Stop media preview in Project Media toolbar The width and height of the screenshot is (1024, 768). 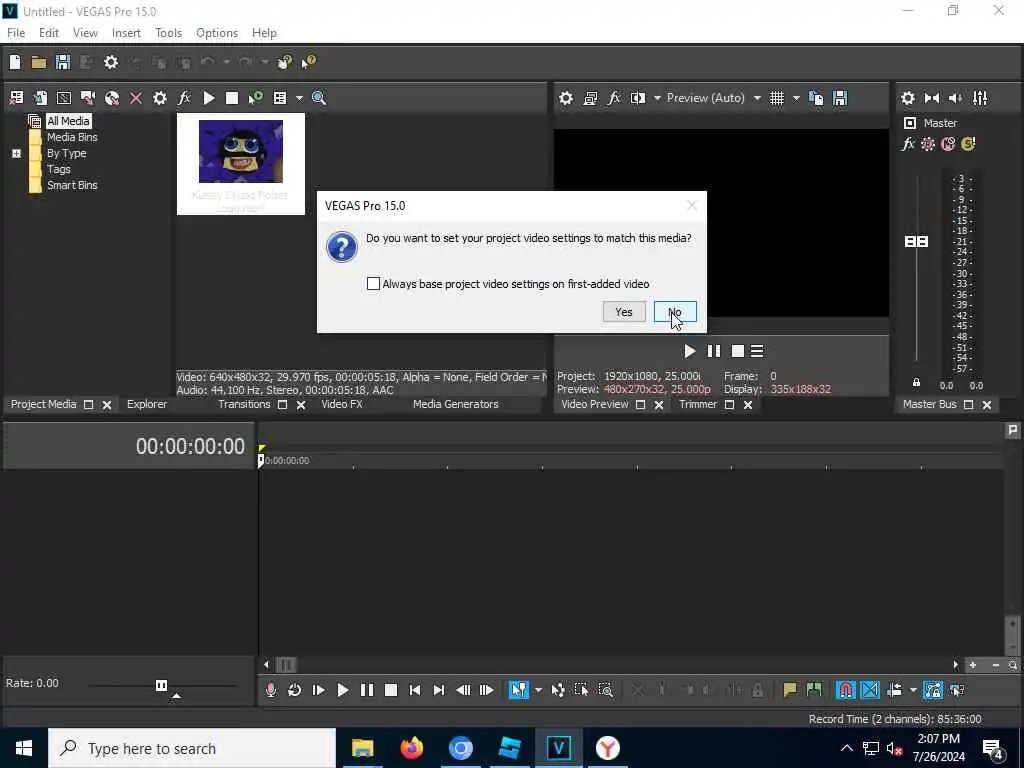coord(232,98)
